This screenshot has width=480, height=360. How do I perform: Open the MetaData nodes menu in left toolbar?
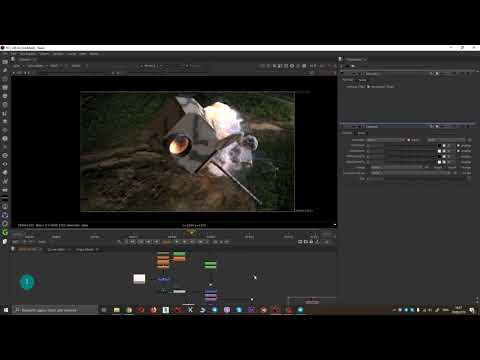point(5,173)
